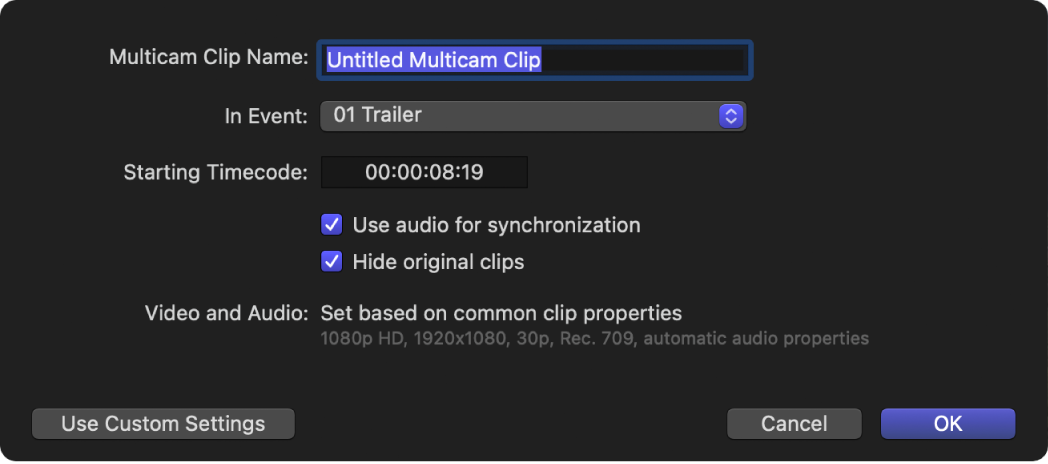Click the gray 1080p HD format description line
Image resolution: width=1048 pixels, height=464 pixels.
(594, 338)
